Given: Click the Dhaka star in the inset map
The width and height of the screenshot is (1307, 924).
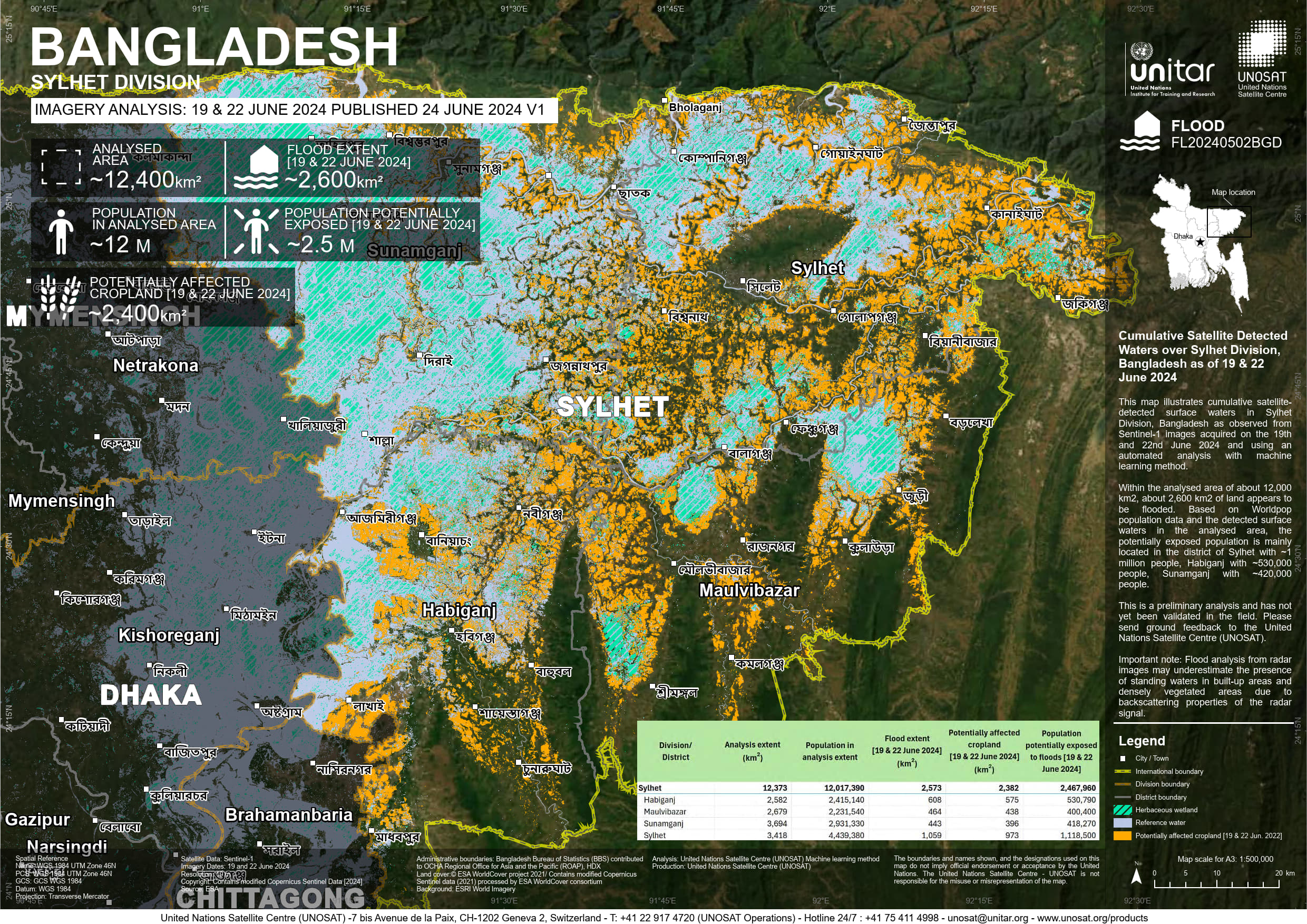Looking at the screenshot, I should [x=1200, y=242].
